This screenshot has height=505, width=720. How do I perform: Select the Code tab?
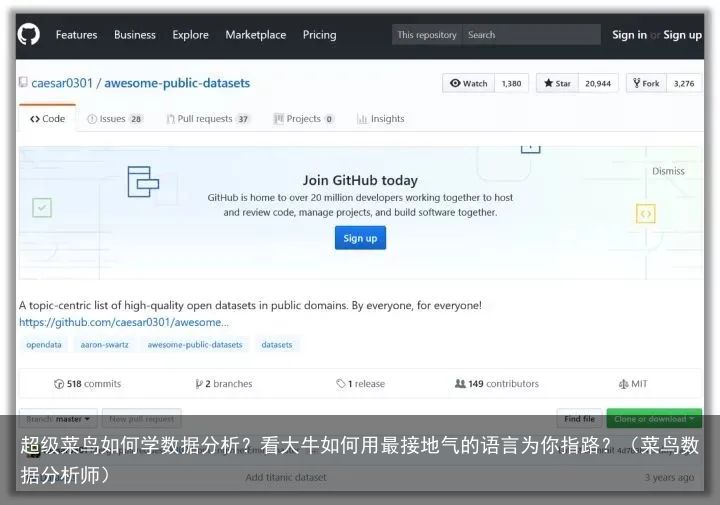(47, 118)
